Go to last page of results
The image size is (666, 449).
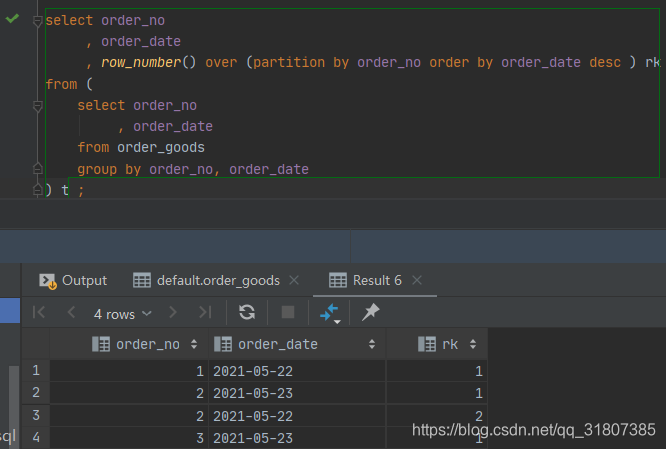pos(206,313)
